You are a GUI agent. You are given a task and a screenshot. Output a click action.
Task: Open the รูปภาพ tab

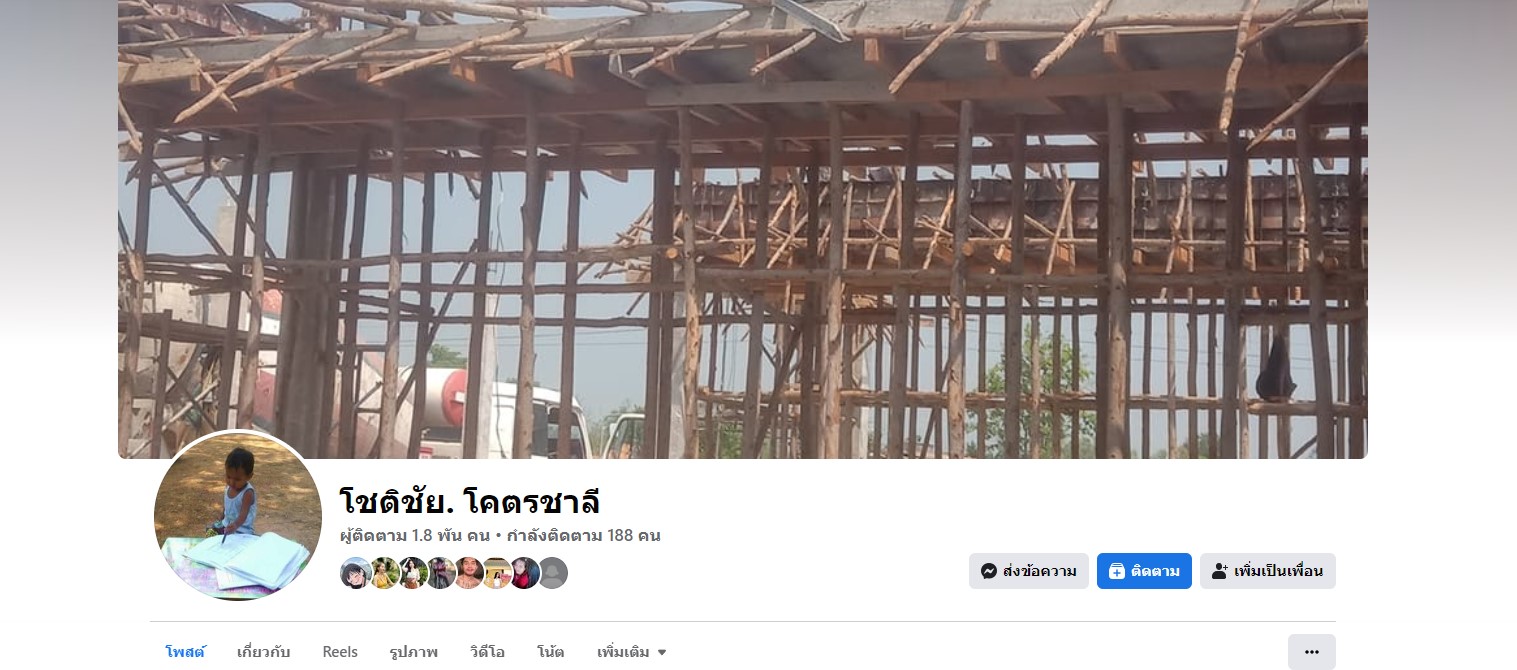413,652
